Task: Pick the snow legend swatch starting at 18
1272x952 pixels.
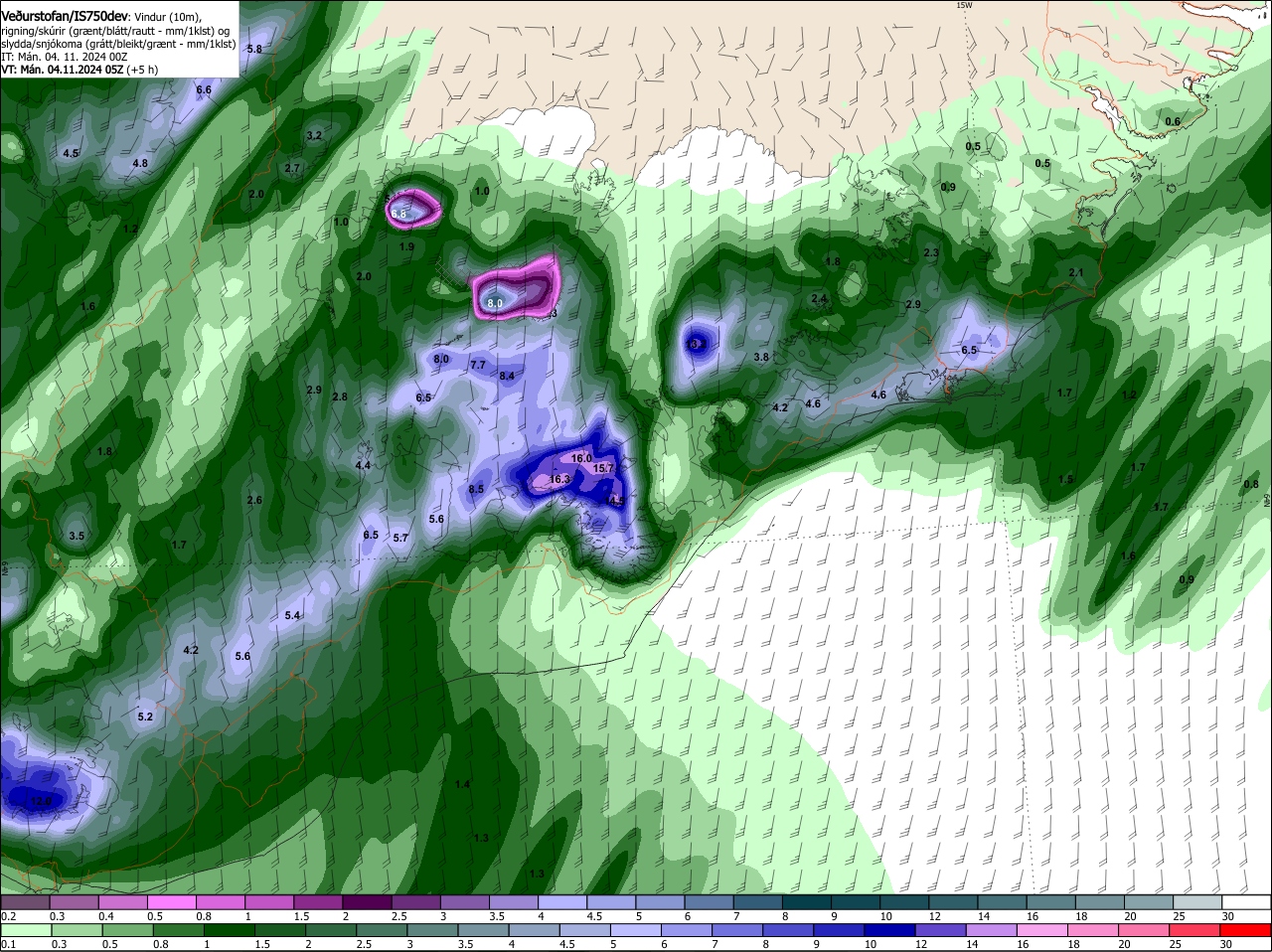Action: 1101,902
